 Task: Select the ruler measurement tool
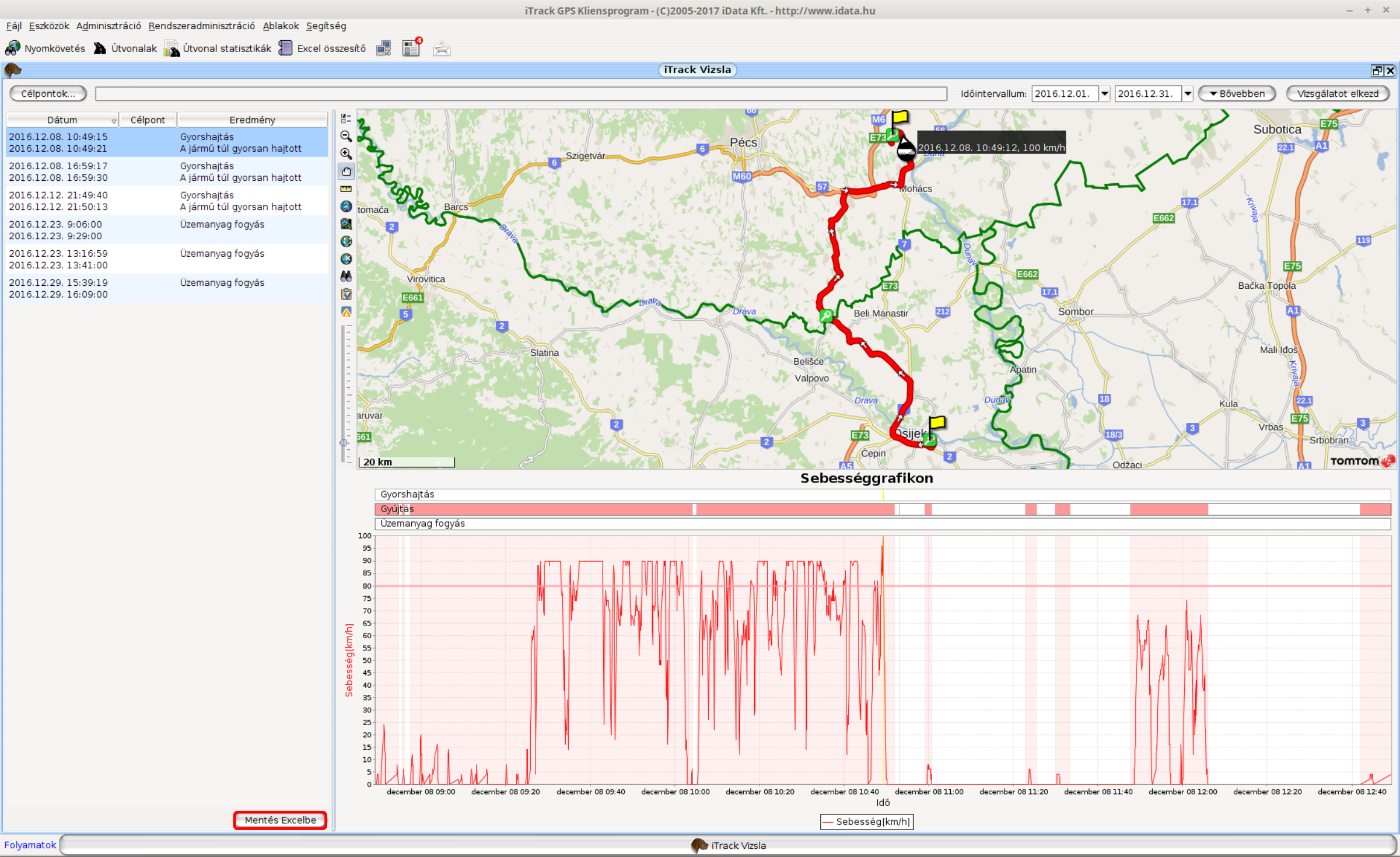tap(346, 189)
